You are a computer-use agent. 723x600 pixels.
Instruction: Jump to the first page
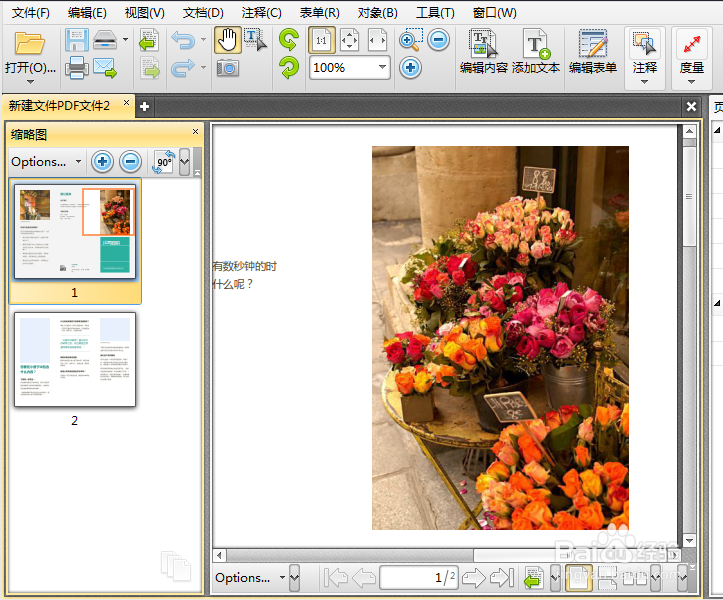335,577
